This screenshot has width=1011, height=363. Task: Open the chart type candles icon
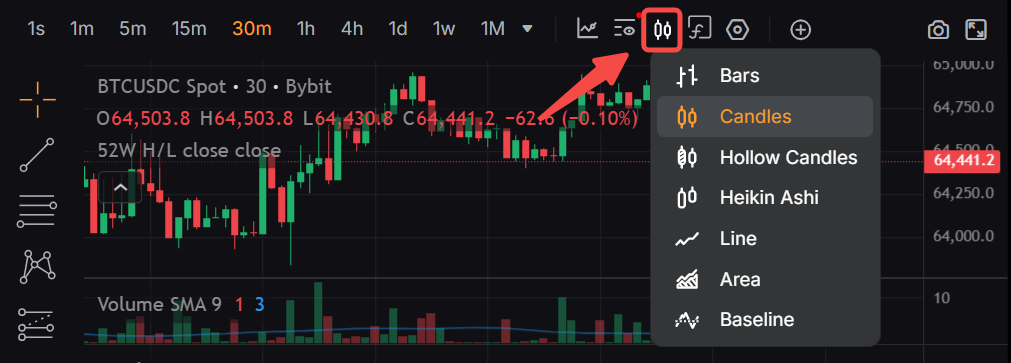click(x=663, y=30)
